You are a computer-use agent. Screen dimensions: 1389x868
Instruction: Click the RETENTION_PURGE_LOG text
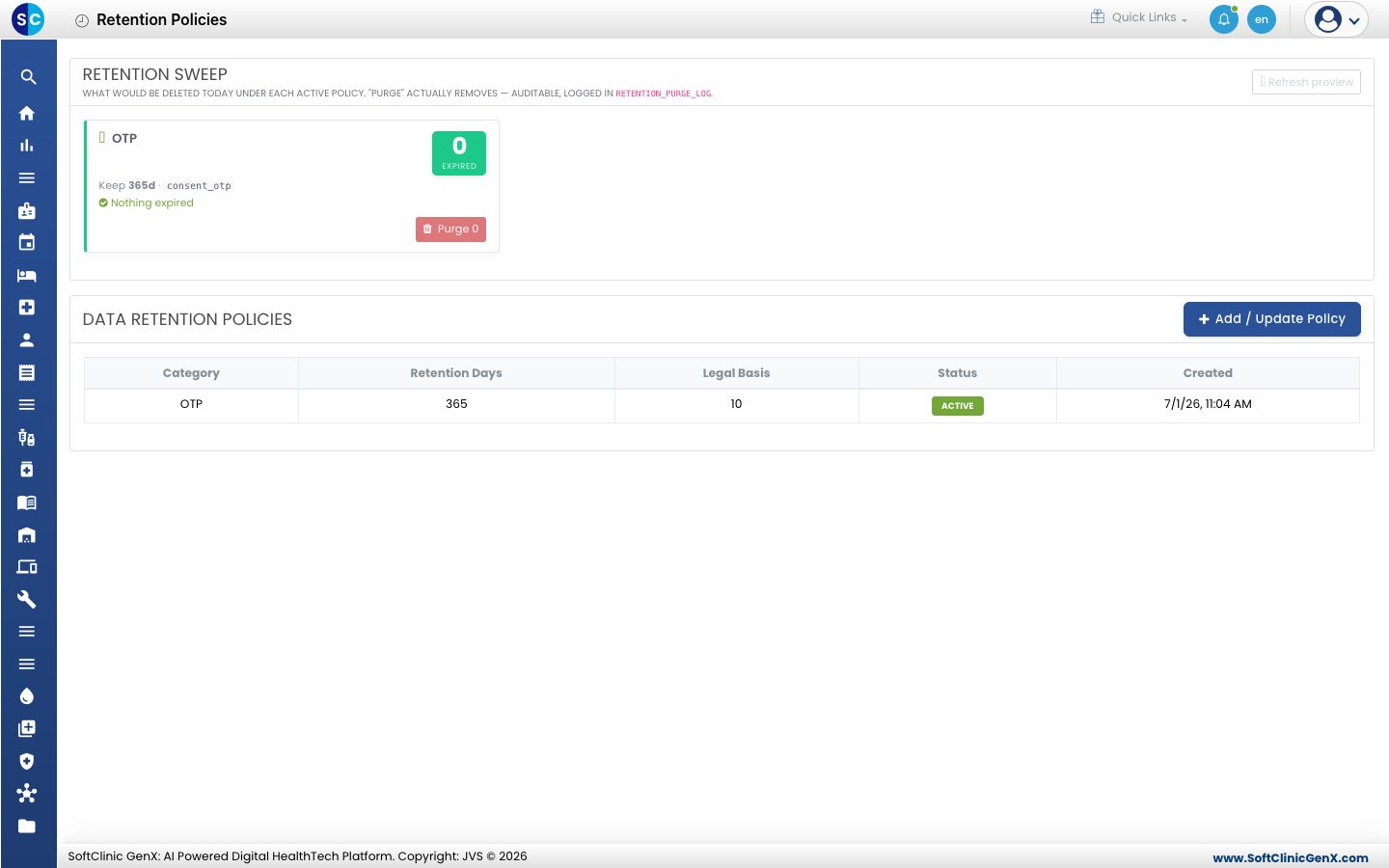click(664, 94)
